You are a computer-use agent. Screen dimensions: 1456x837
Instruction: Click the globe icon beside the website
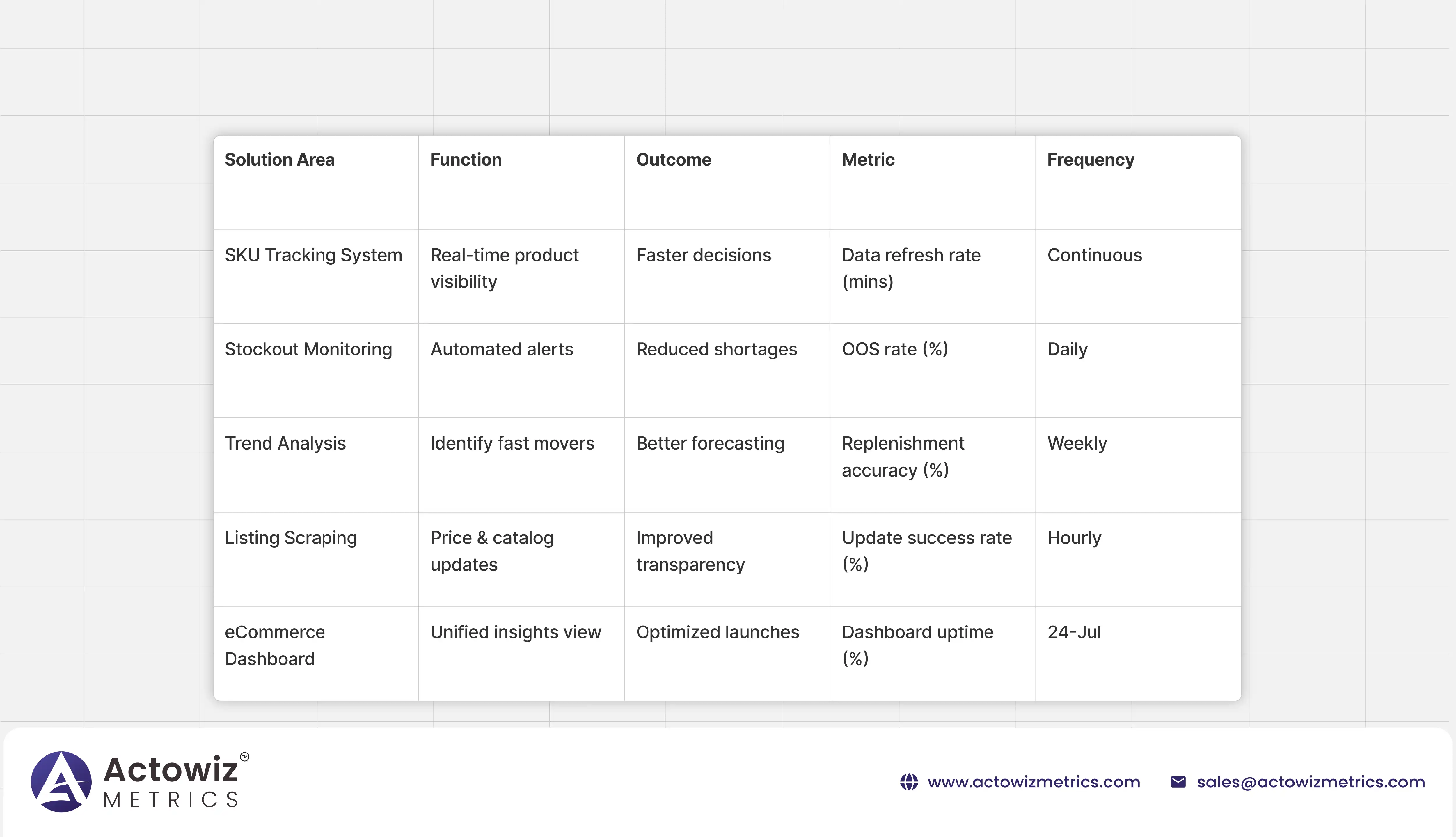[x=909, y=782]
